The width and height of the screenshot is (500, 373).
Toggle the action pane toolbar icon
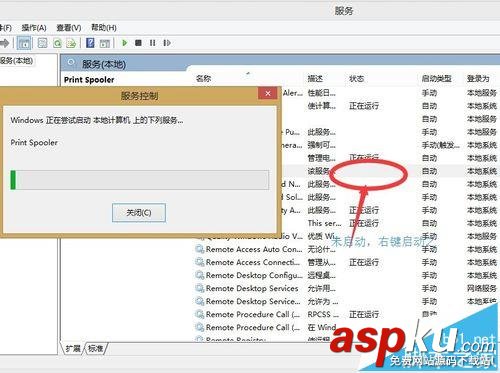pos(105,43)
